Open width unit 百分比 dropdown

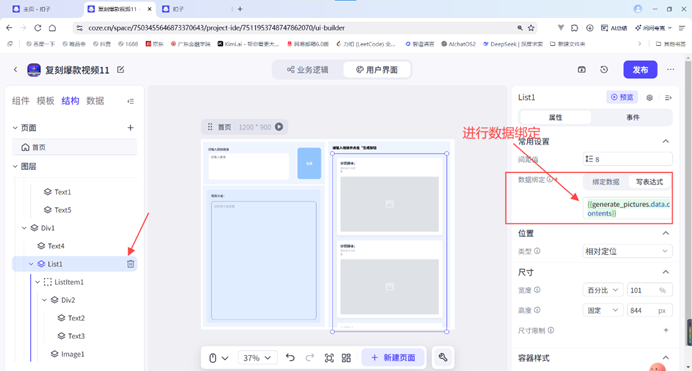pyautogui.click(x=603, y=290)
